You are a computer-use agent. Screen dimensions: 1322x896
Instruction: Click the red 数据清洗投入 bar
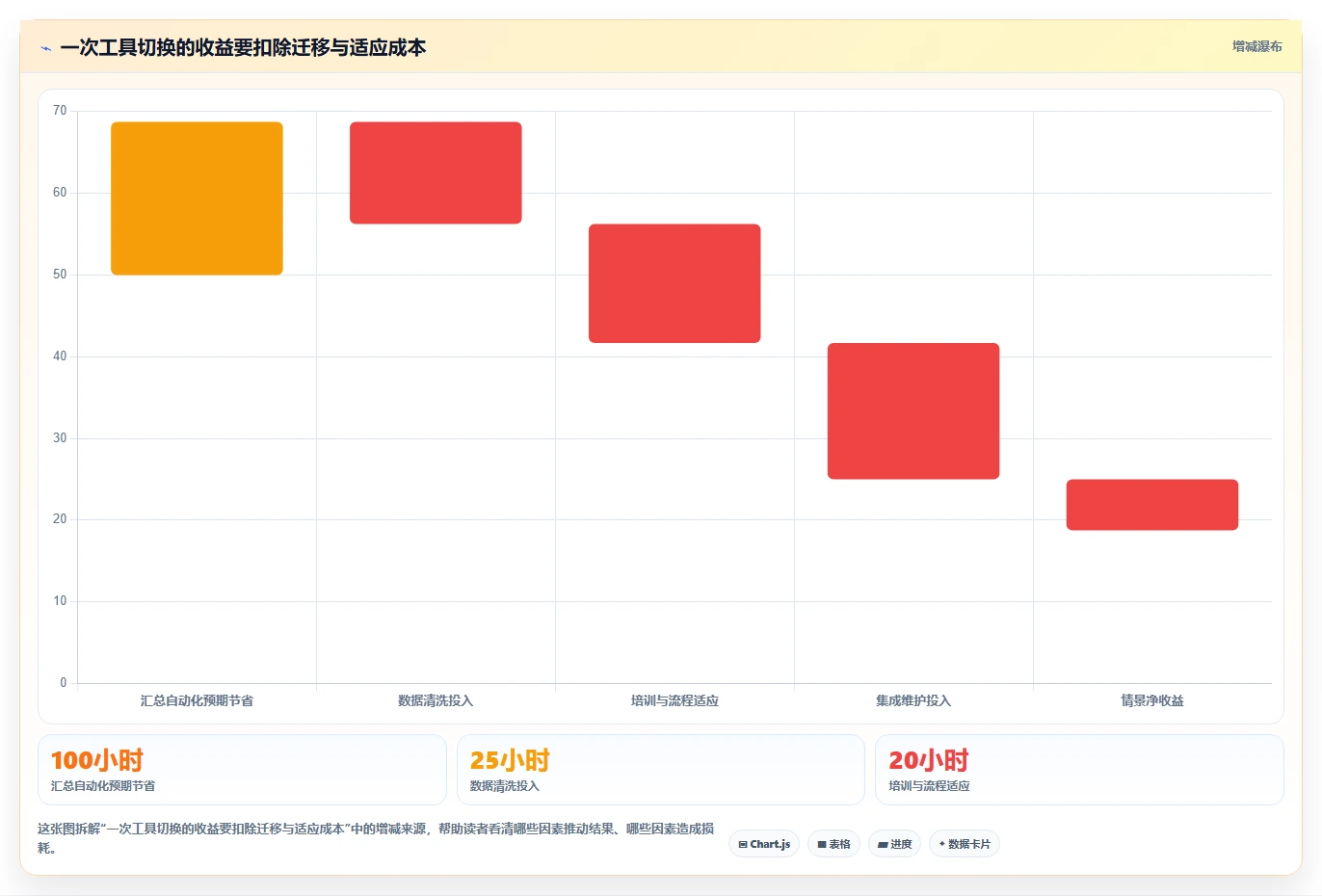tap(436, 173)
